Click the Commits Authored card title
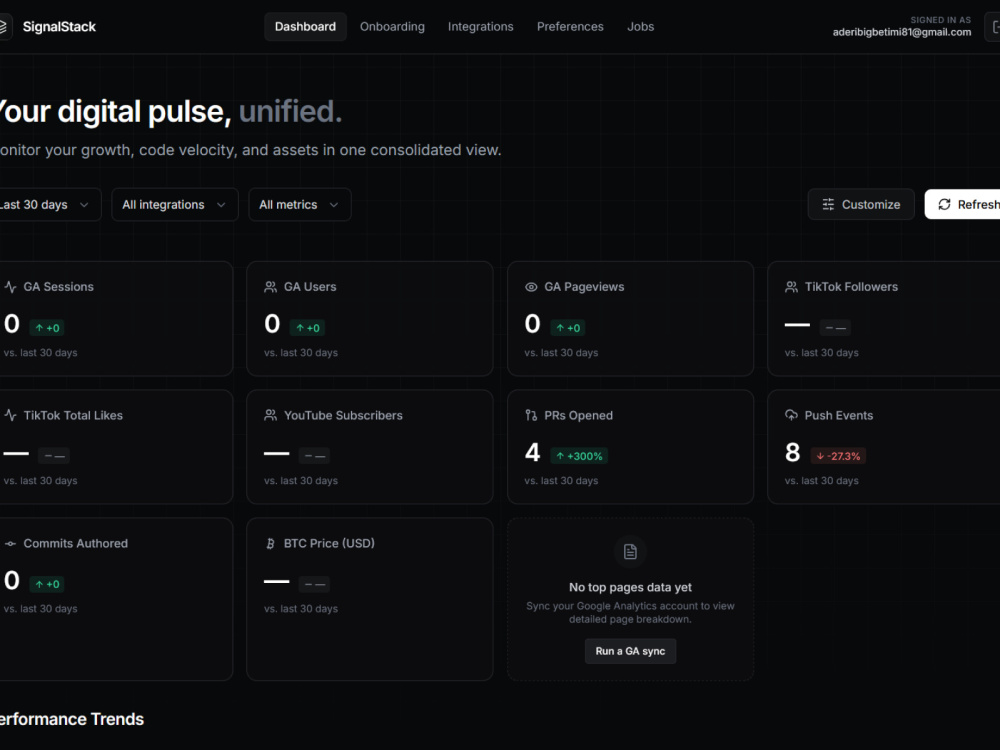This screenshot has height=750, width=1000. tap(75, 543)
